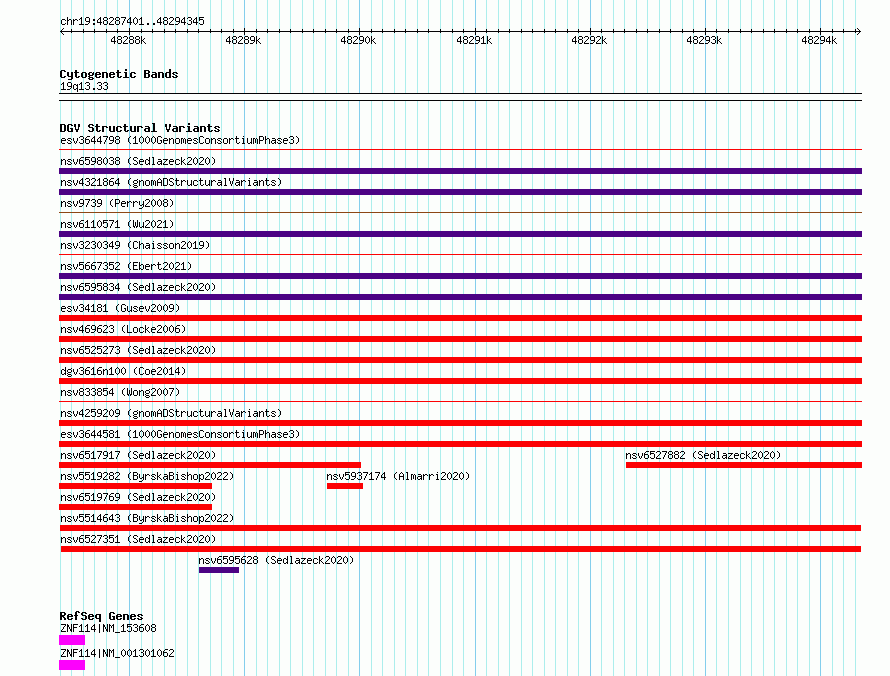890x676 pixels.
Task: Click the nsv6527882 (Sedlazeck2020) label
Action: coord(703,455)
